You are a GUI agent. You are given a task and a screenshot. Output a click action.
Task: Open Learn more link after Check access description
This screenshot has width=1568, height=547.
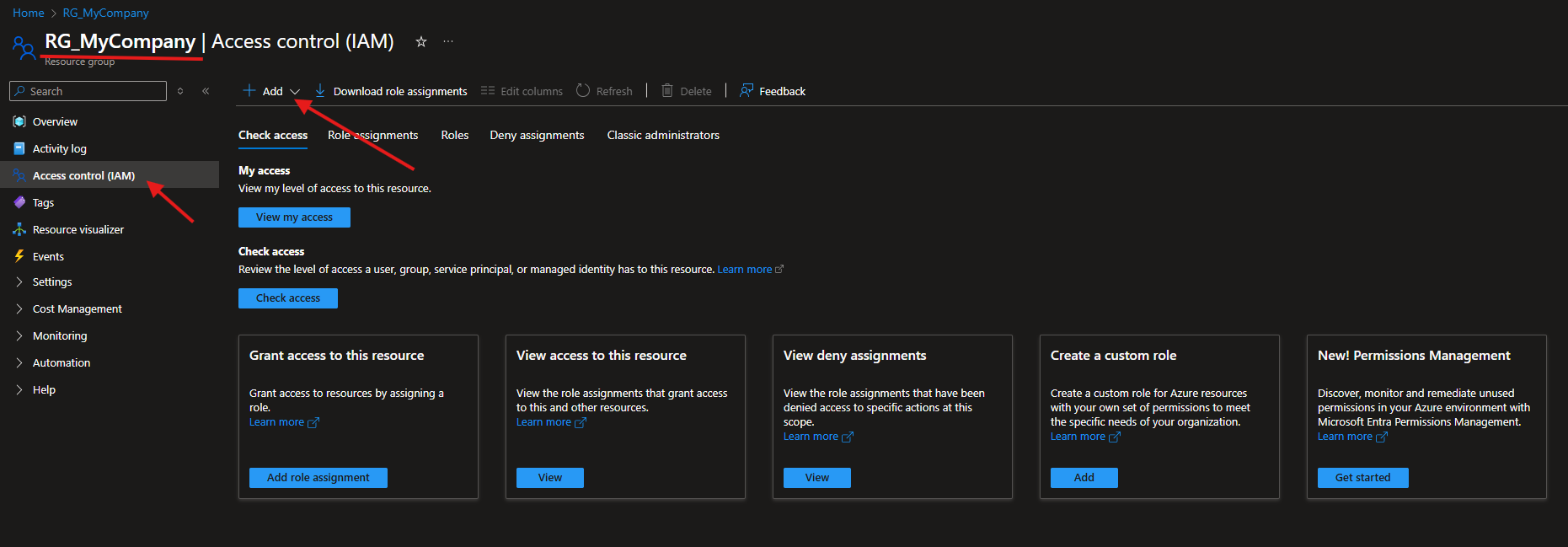point(745,270)
